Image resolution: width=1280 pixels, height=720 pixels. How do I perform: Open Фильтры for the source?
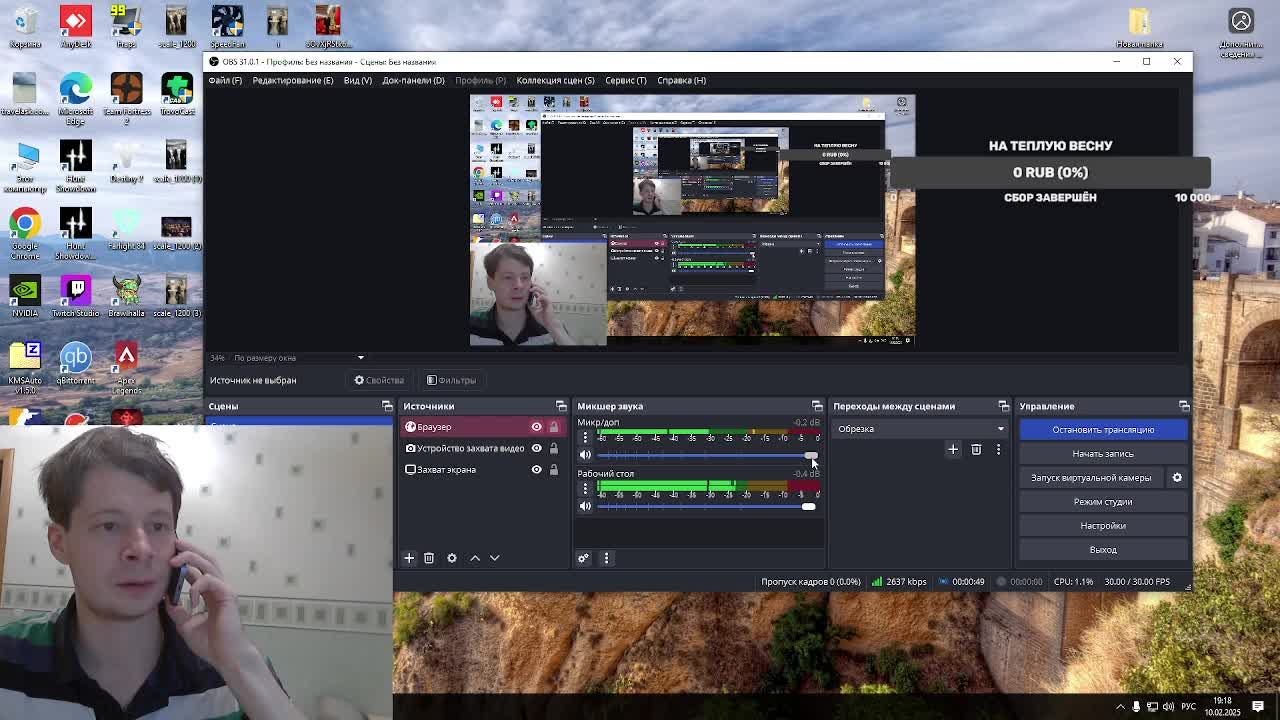451,380
